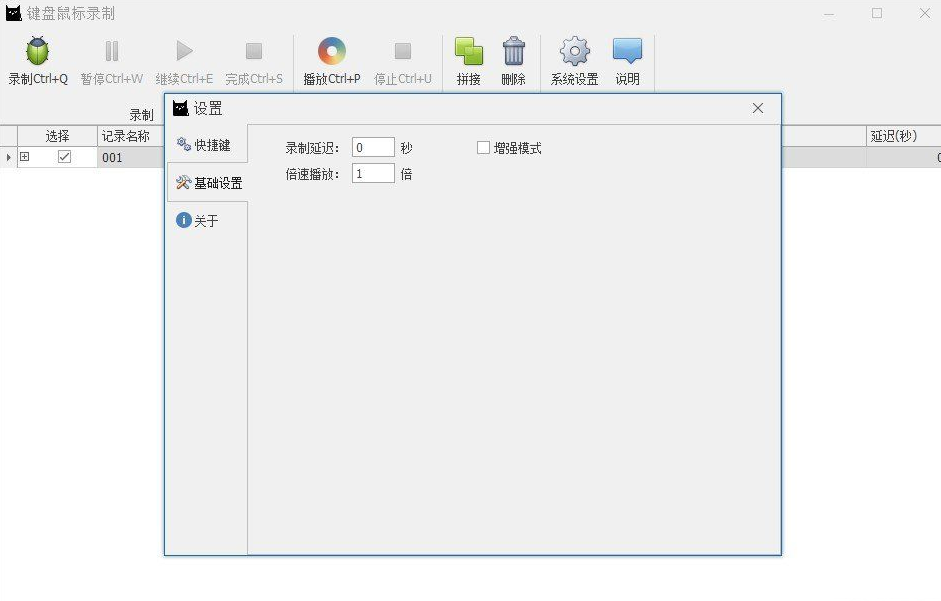The width and height of the screenshot is (941, 601).
Task: Click the 停止Ctrl+U stop icon
Action: pyautogui.click(x=403, y=52)
